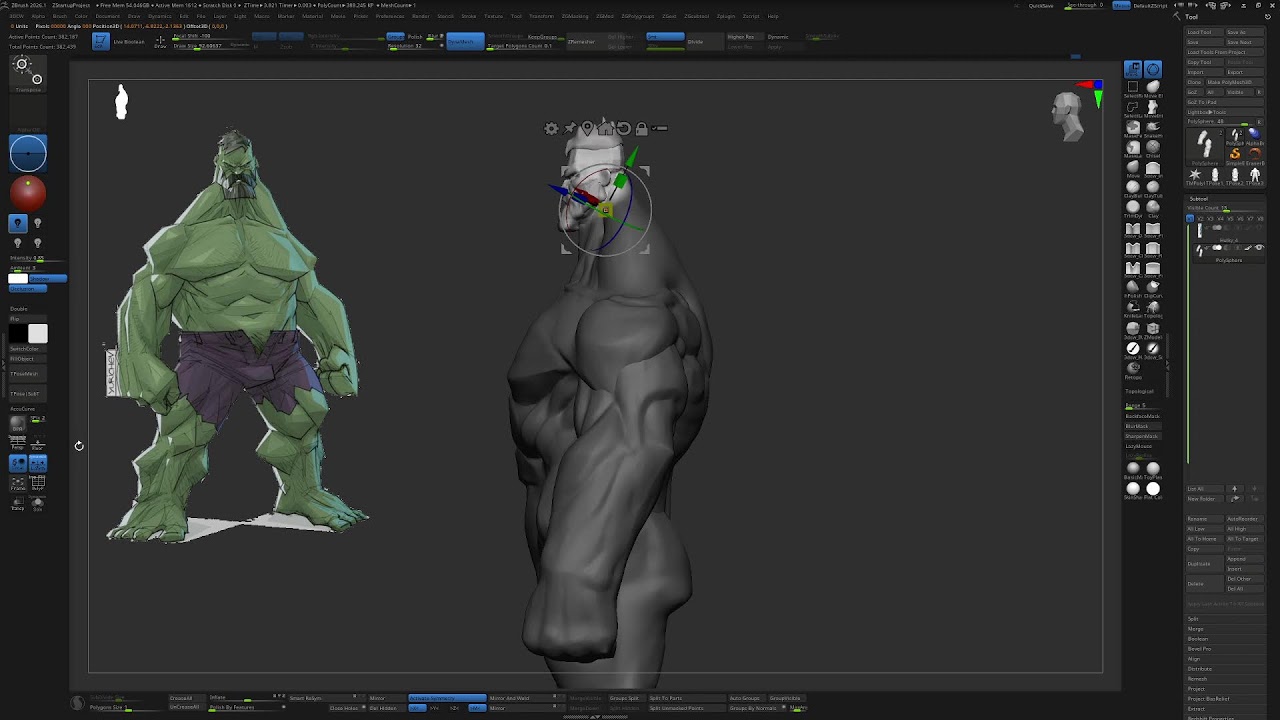Screen dimensions: 1280x720
Task: Toggle KeepGroups option
Action: [x=545, y=37]
